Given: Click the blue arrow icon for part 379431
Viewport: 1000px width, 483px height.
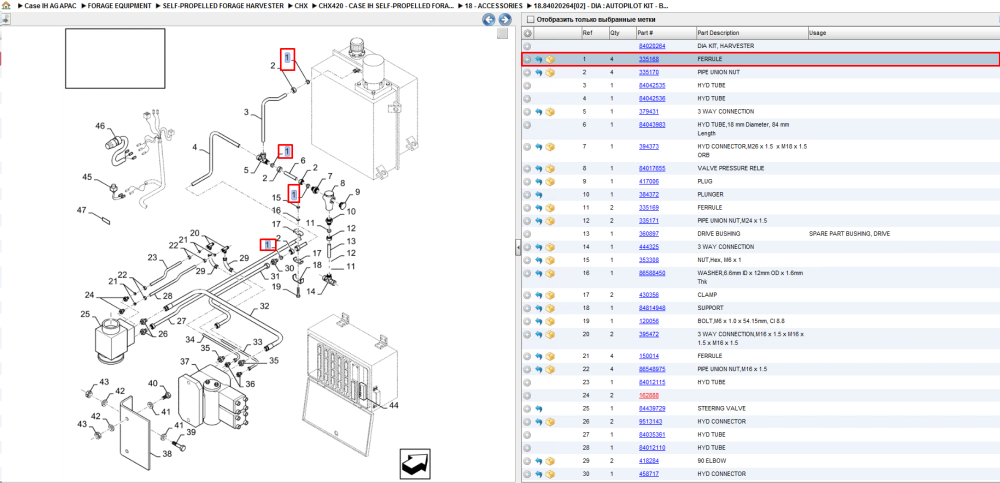Looking at the screenshot, I should 539,112.
